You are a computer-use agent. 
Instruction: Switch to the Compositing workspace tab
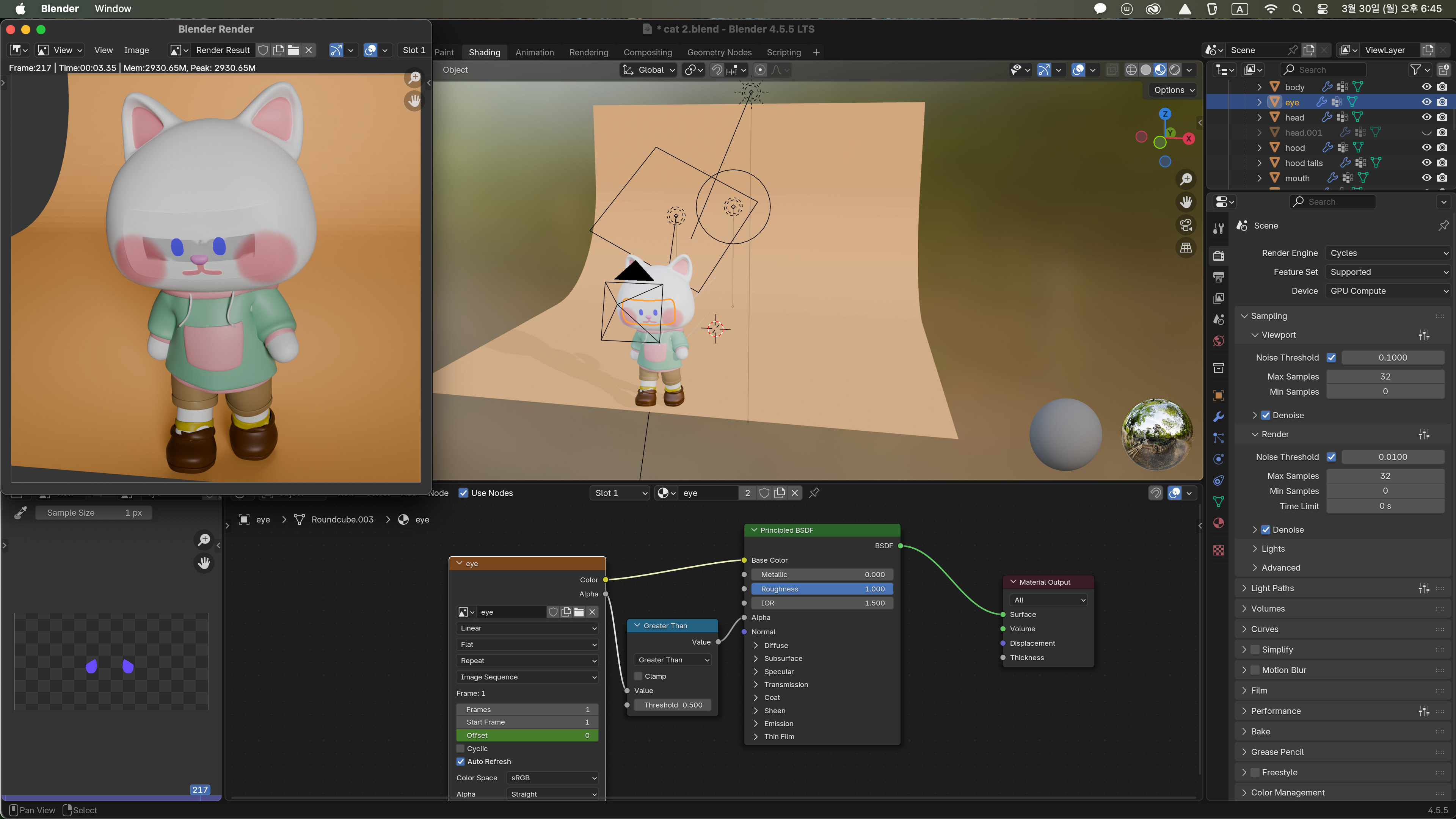click(647, 52)
